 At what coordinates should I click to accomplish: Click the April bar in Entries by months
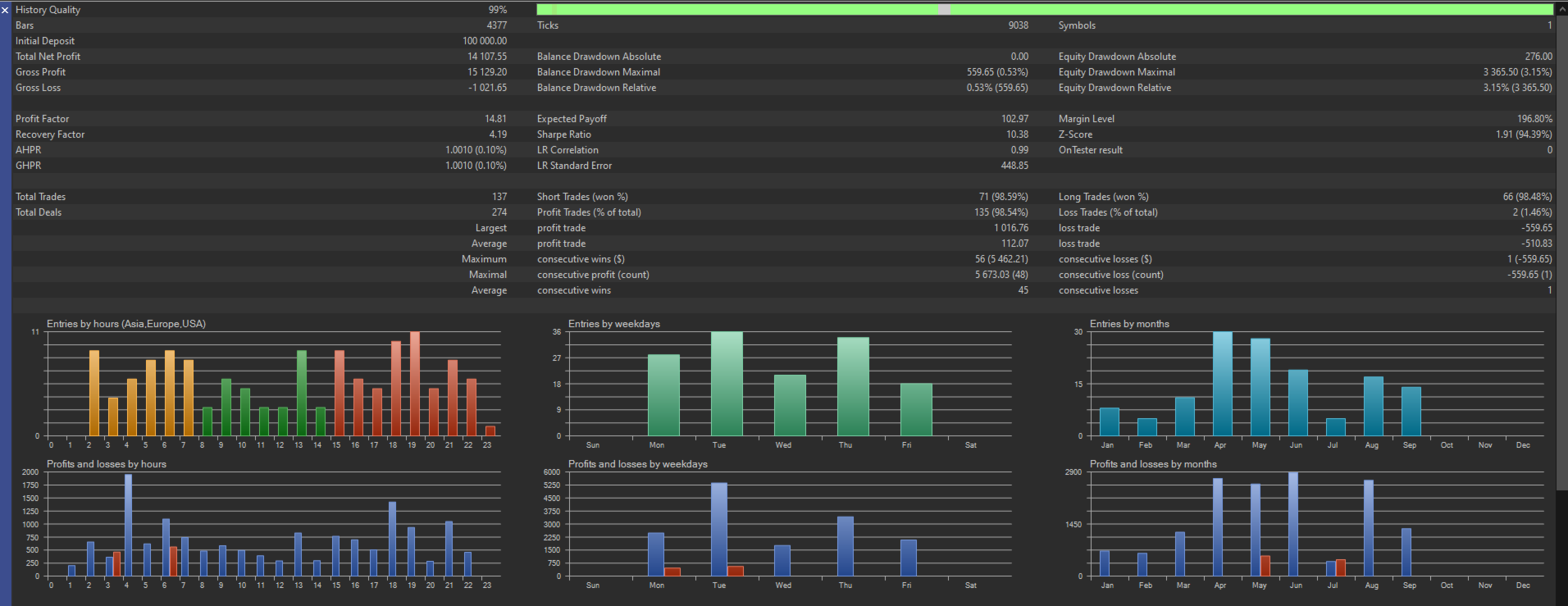point(1223,384)
